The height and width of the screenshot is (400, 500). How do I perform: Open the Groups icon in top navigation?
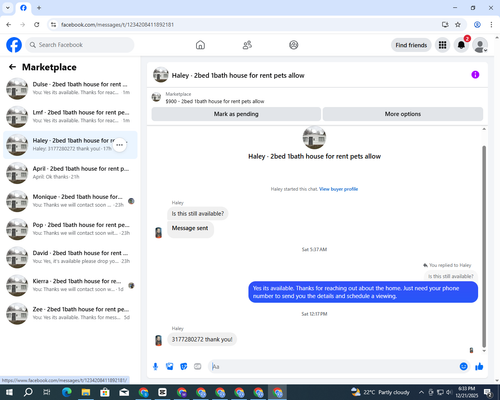(294, 45)
